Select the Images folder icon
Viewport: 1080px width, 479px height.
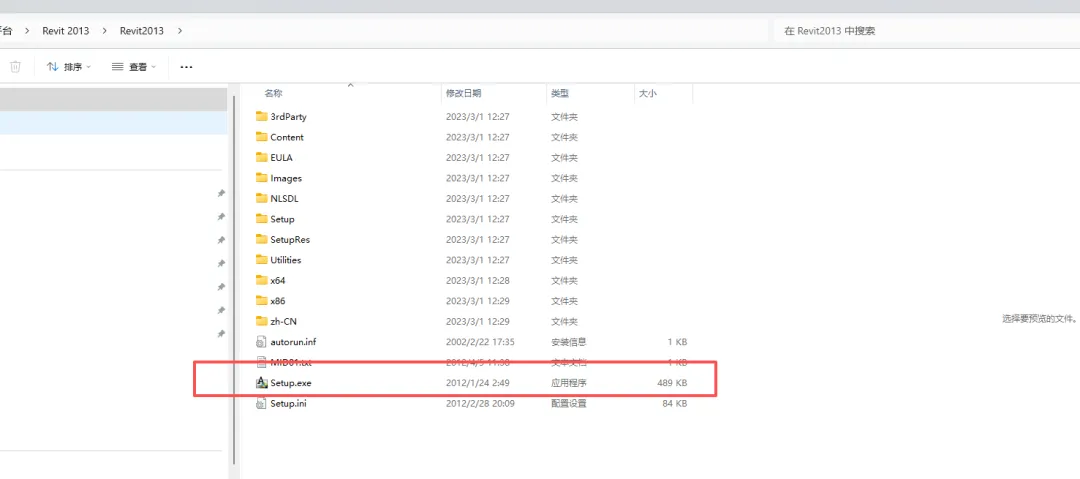coord(261,178)
